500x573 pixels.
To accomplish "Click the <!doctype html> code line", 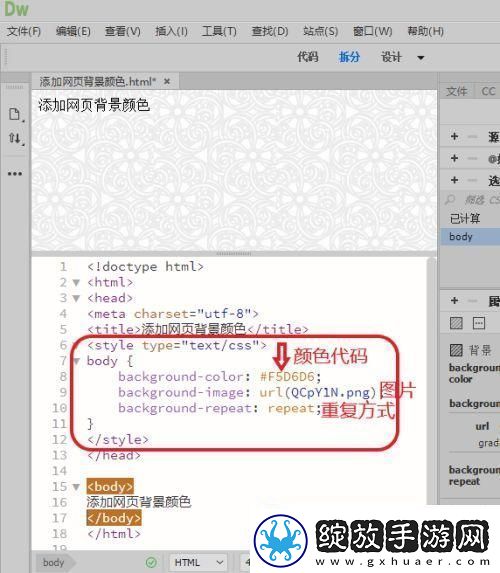I will [145, 267].
